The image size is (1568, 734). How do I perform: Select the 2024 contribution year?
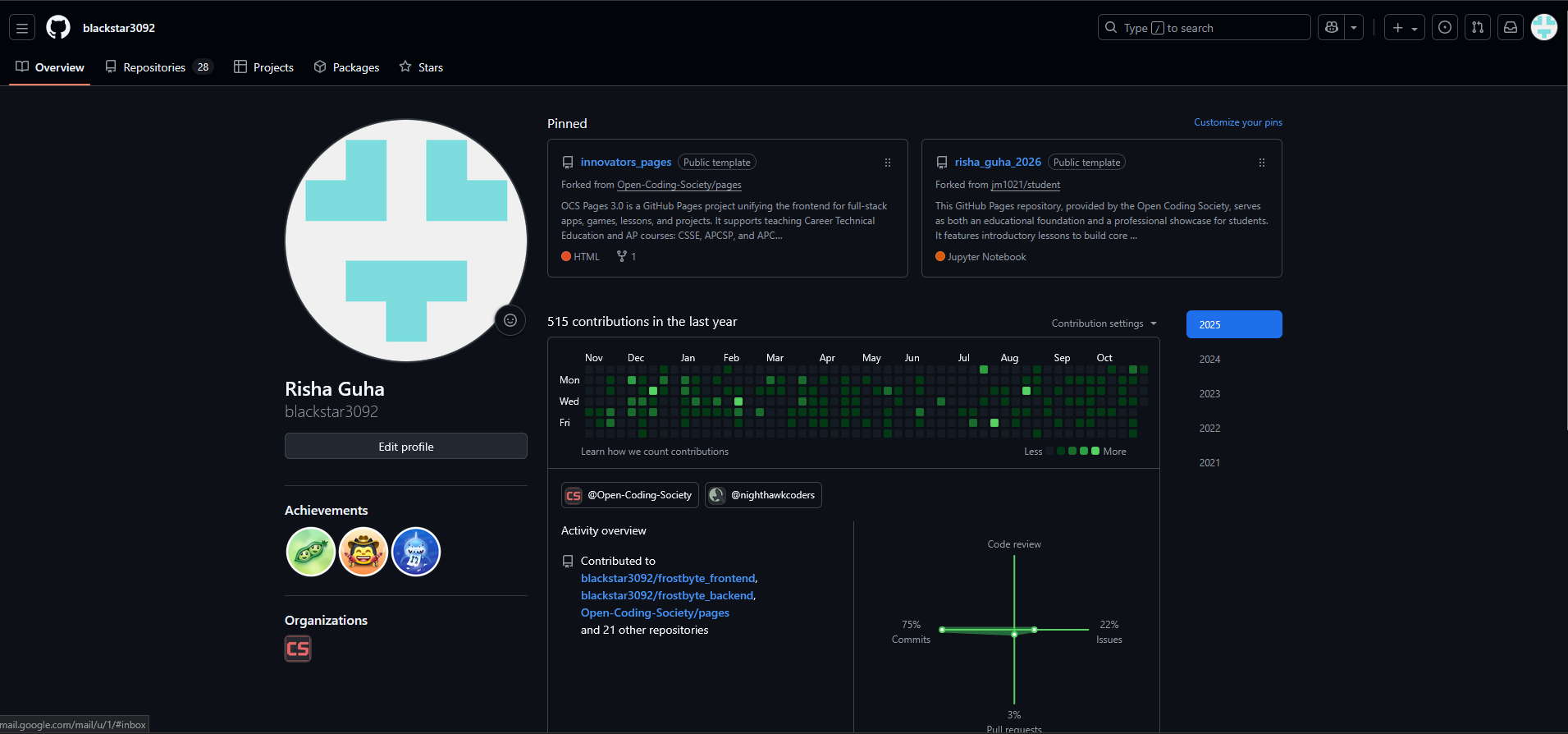[x=1209, y=360]
